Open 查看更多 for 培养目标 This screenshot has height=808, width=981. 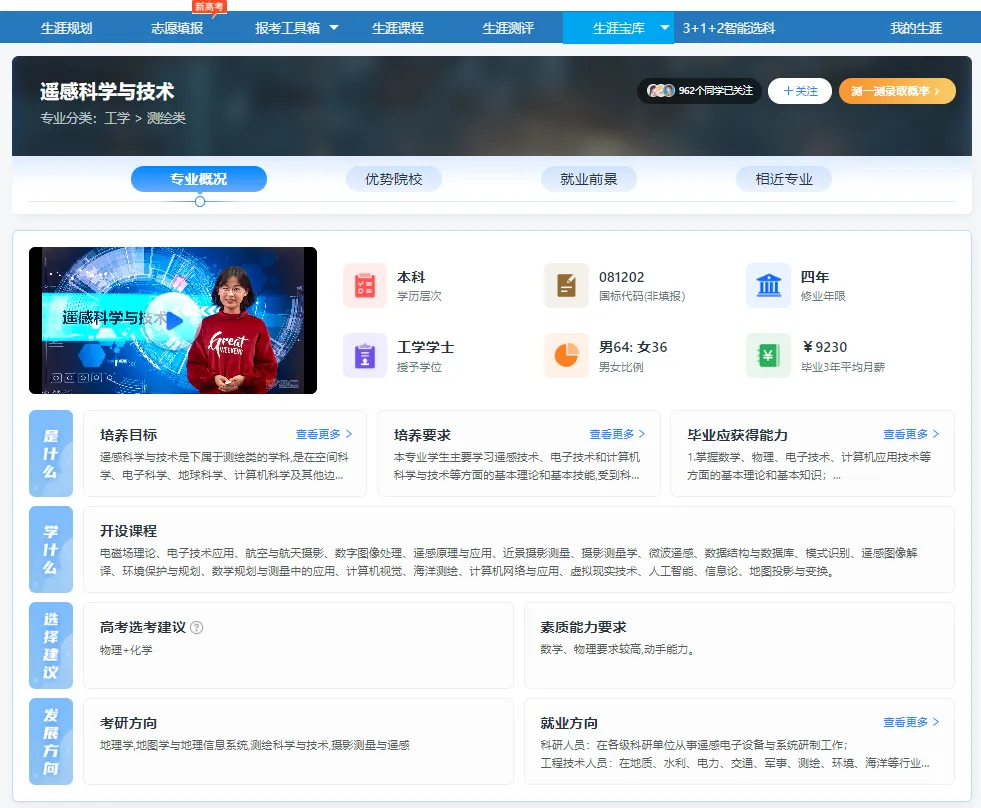click(323, 434)
